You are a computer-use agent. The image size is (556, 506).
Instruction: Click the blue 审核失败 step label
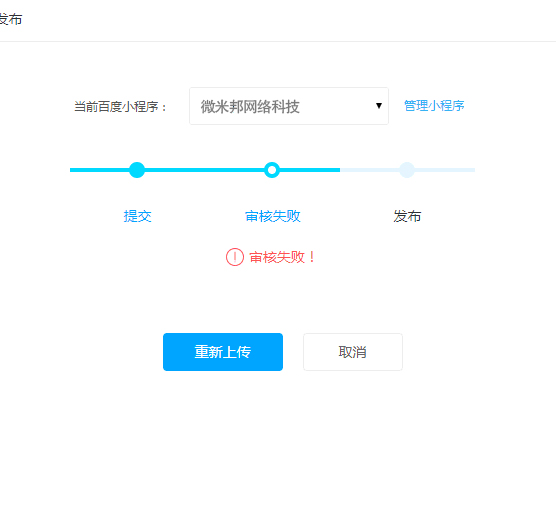coord(273,216)
